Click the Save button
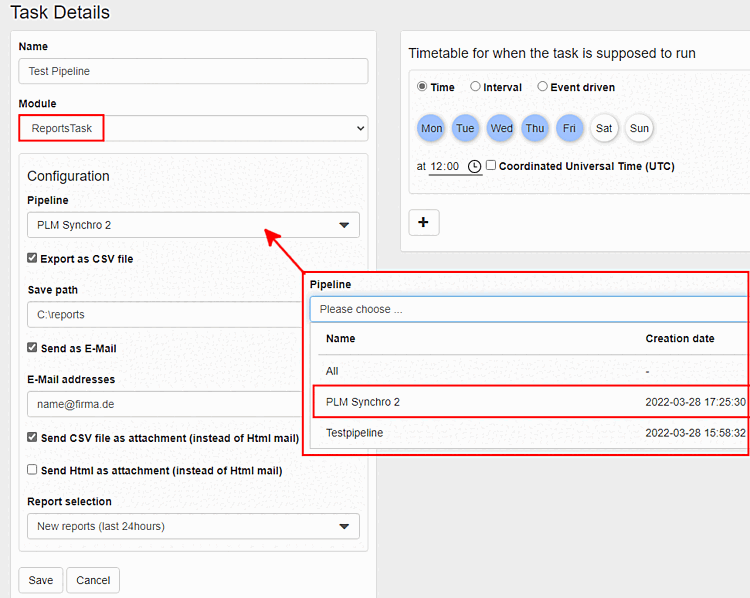The width and height of the screenshot is (750, 598). (41, 580)
